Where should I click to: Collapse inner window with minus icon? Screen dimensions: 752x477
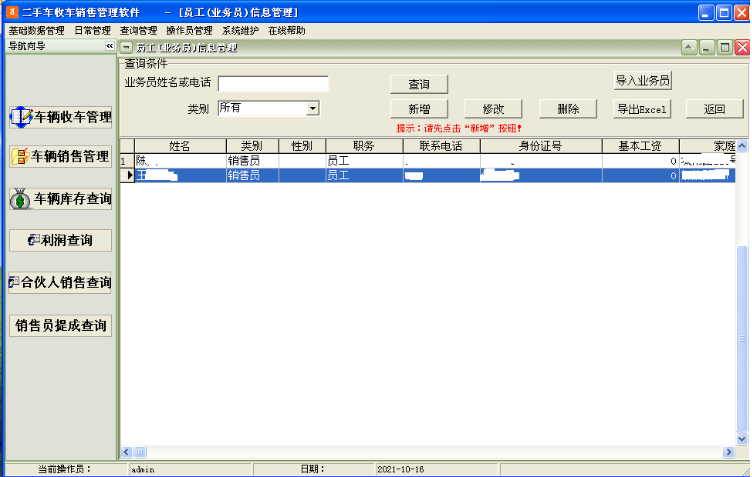(126, 47)
